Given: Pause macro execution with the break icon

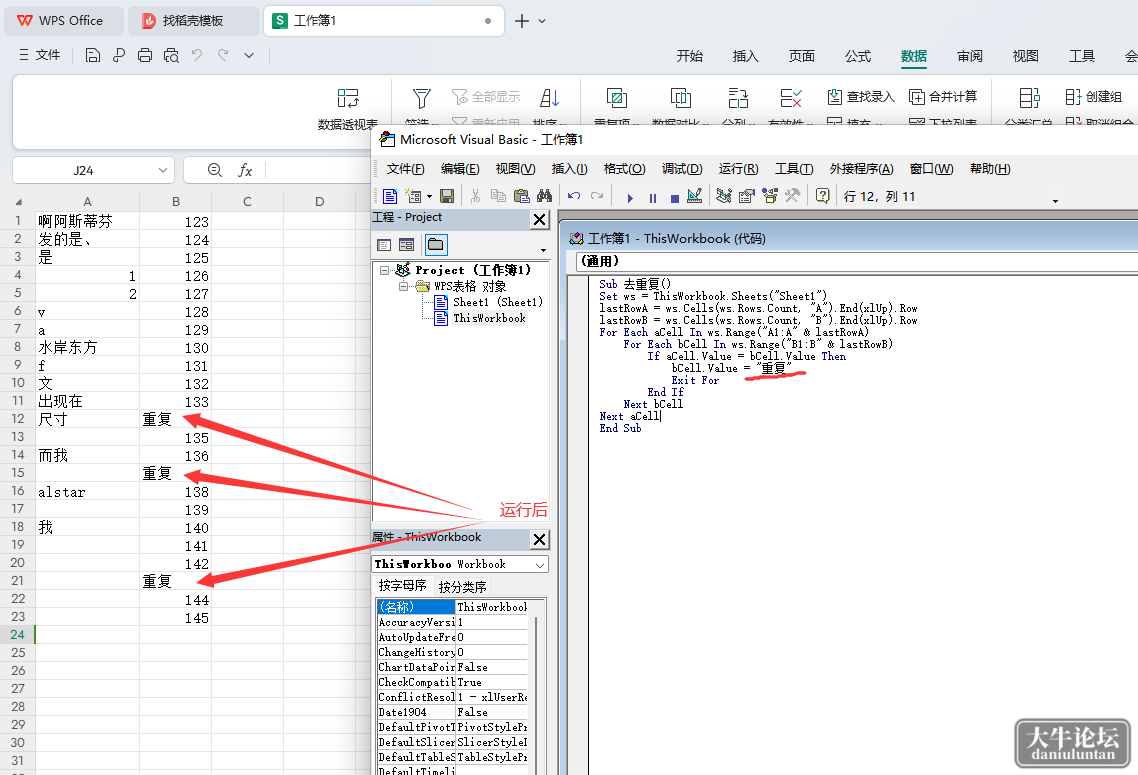Looking at the screenshot, I should point(652,197).
